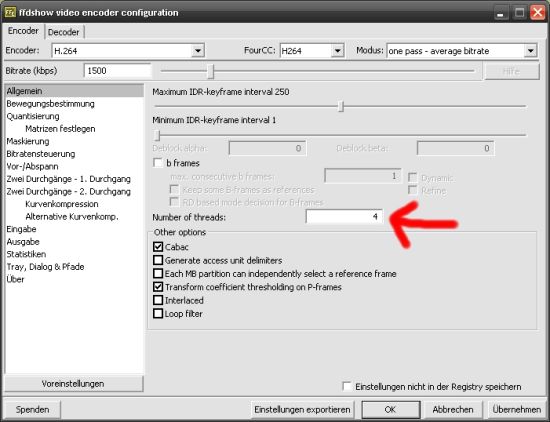Image resolution: width=550 pixels, height=422 pixels.
Task: Switch to the Decoder tab
Action: [63, 32]
